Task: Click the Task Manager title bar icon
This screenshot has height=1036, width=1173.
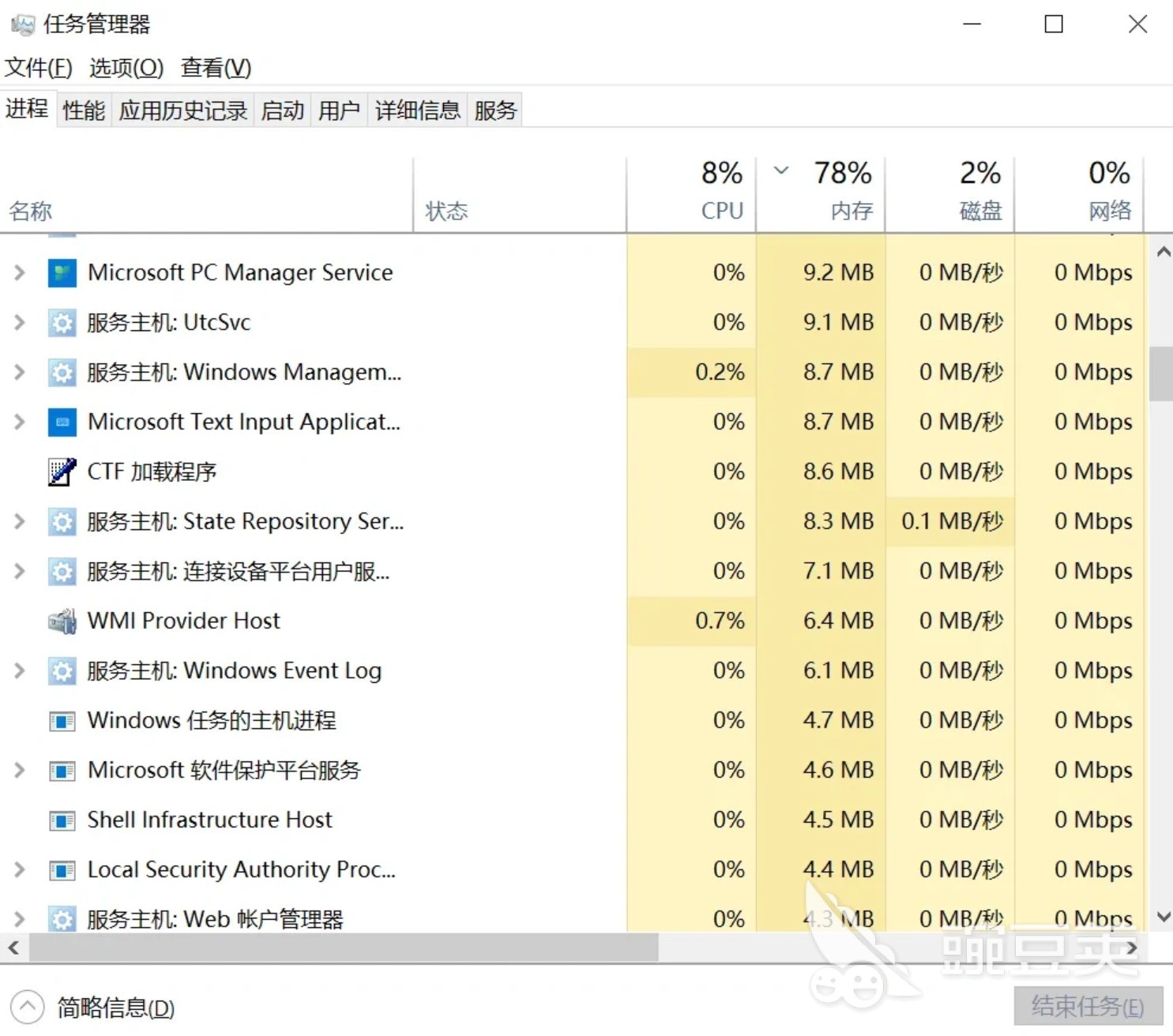Action: click(23, 24)
